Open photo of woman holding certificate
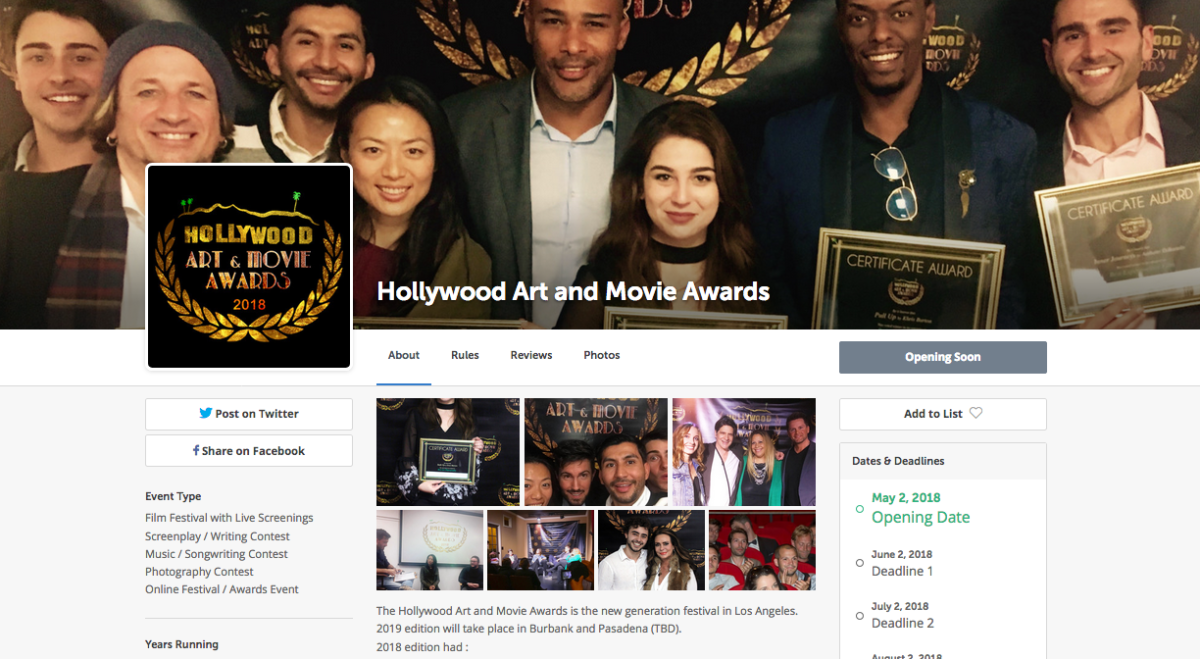The image size is (1200, 659). point(448,452)
